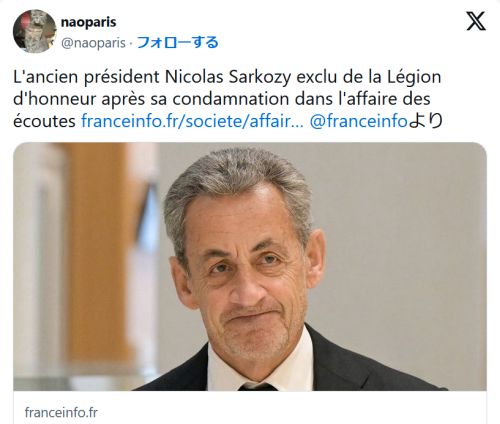Viewport: 500px width, 424px height.
Task: Click the tweet text mentioning Légion d'honneur
Action: point(228,99)
